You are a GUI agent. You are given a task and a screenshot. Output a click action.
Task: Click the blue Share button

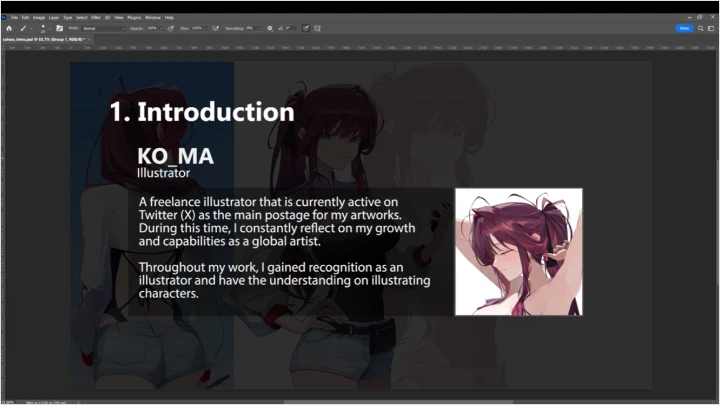pos(684,28)
